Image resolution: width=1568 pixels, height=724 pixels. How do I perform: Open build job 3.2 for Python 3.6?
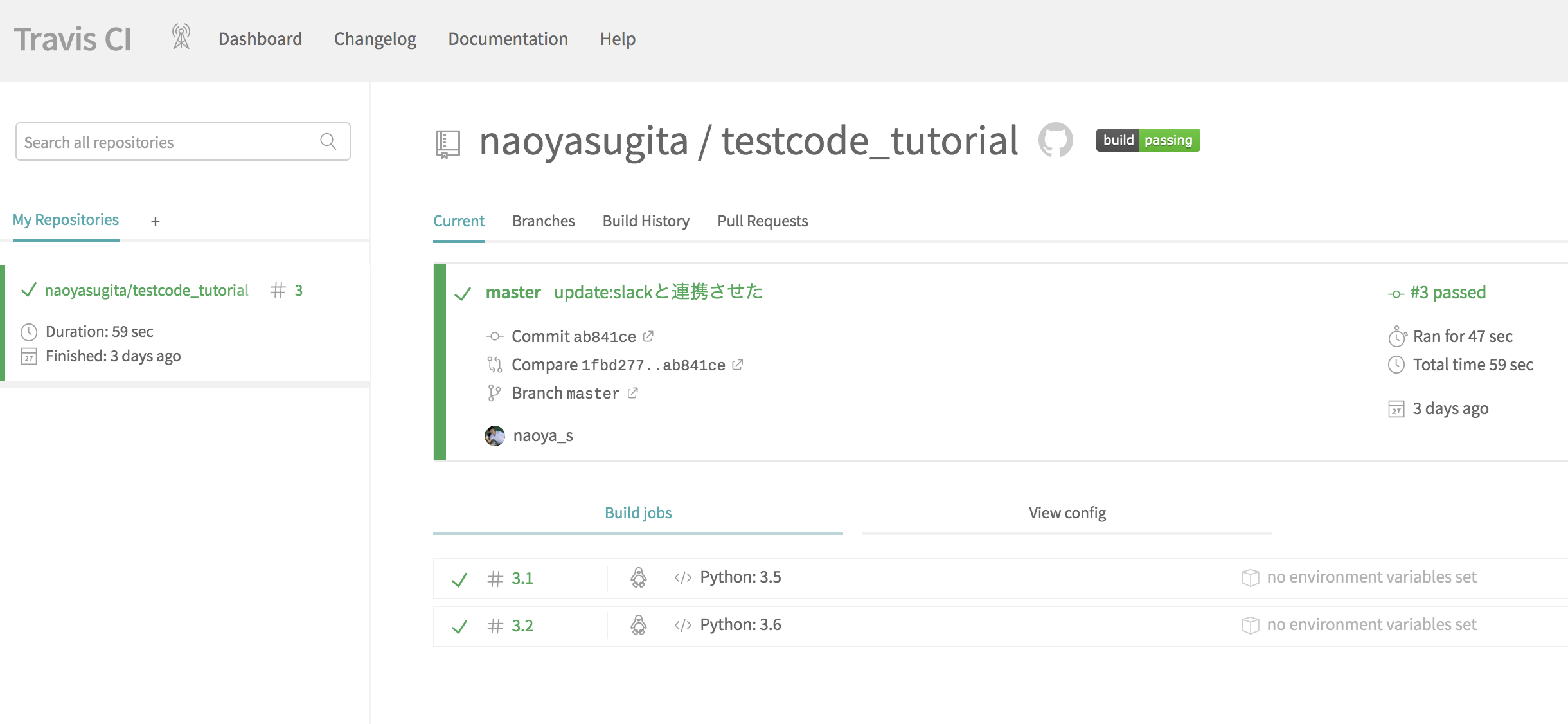[x=522, y=626]
